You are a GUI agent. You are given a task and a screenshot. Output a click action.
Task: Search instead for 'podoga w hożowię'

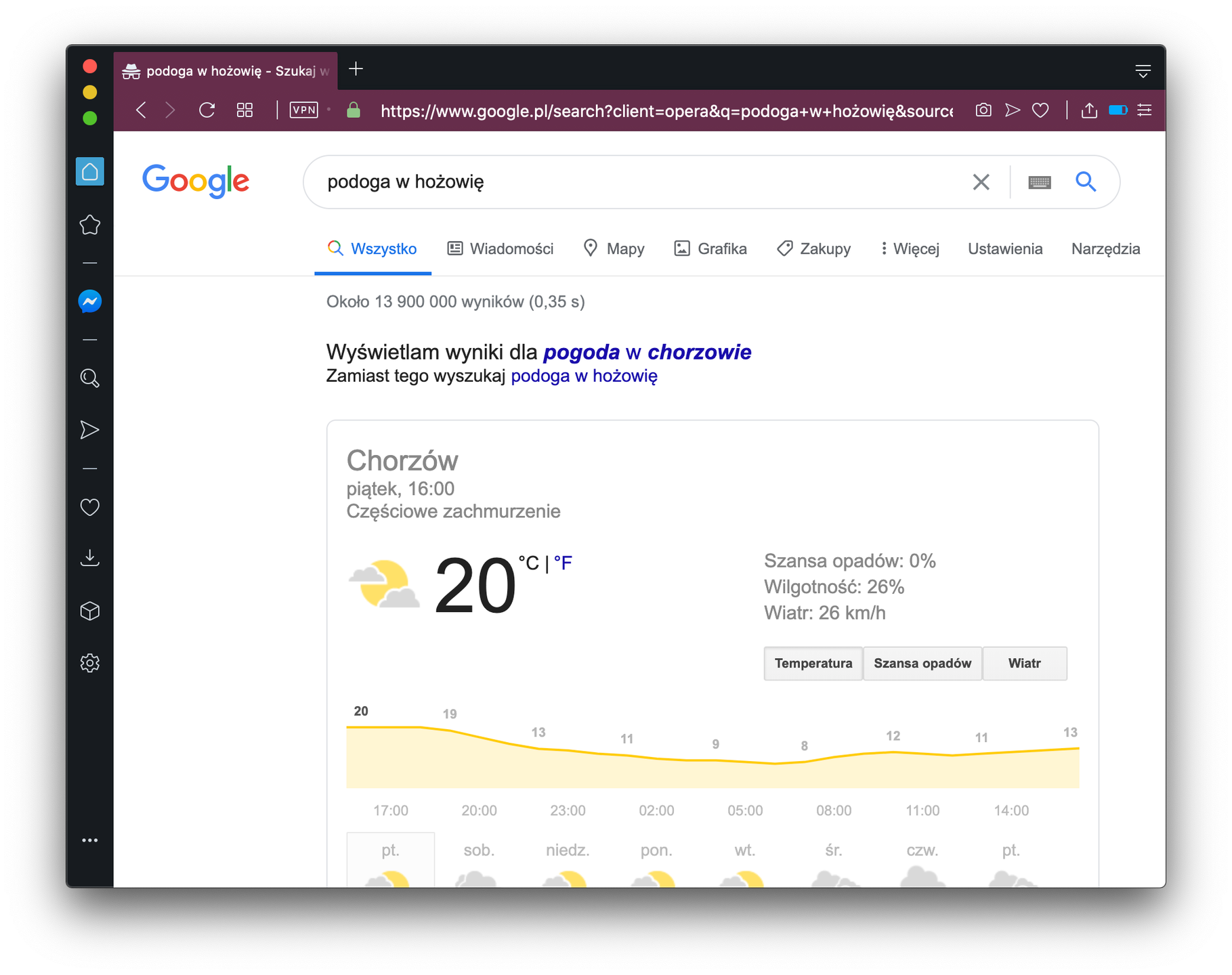click(584, 376)
